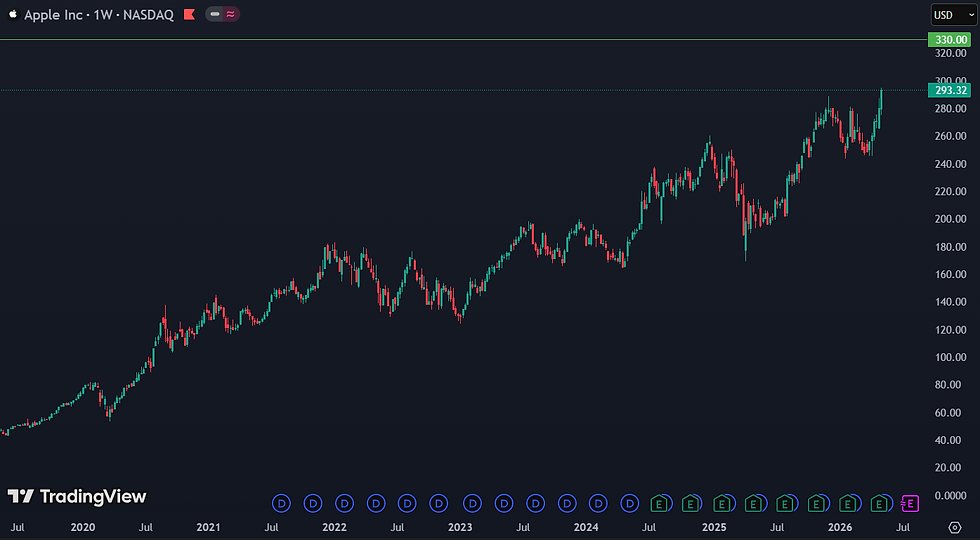
Task: Click the 120.00 price axis label
Action: click(949, 329)
